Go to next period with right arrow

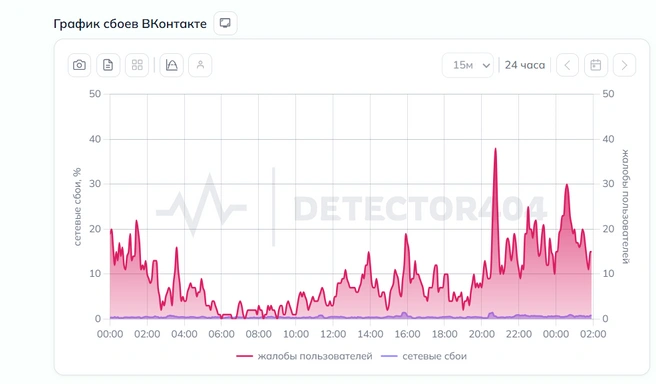624,65
